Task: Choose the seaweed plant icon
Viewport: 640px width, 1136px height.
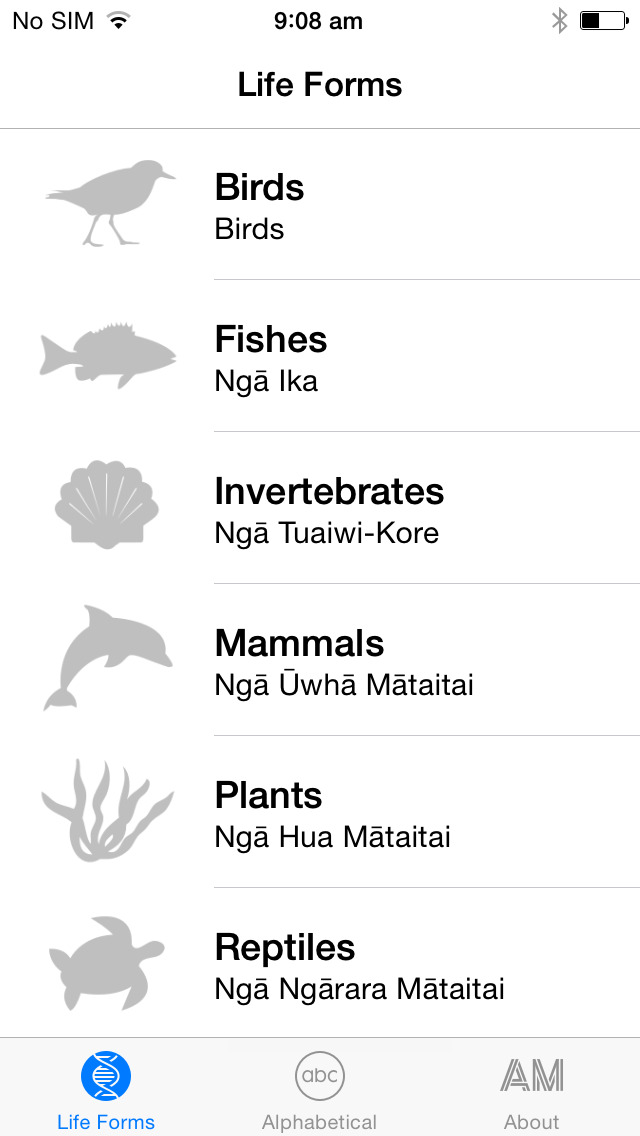Action: coord(107,810)
